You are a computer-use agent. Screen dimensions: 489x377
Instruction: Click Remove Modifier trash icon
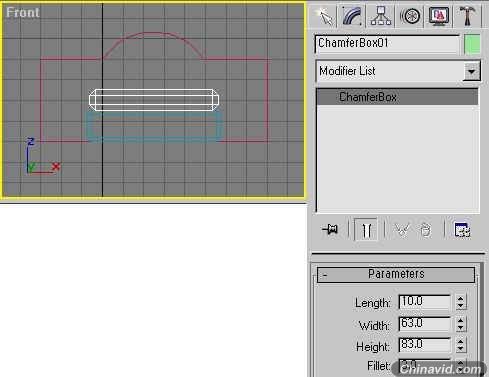pos(425,229)
